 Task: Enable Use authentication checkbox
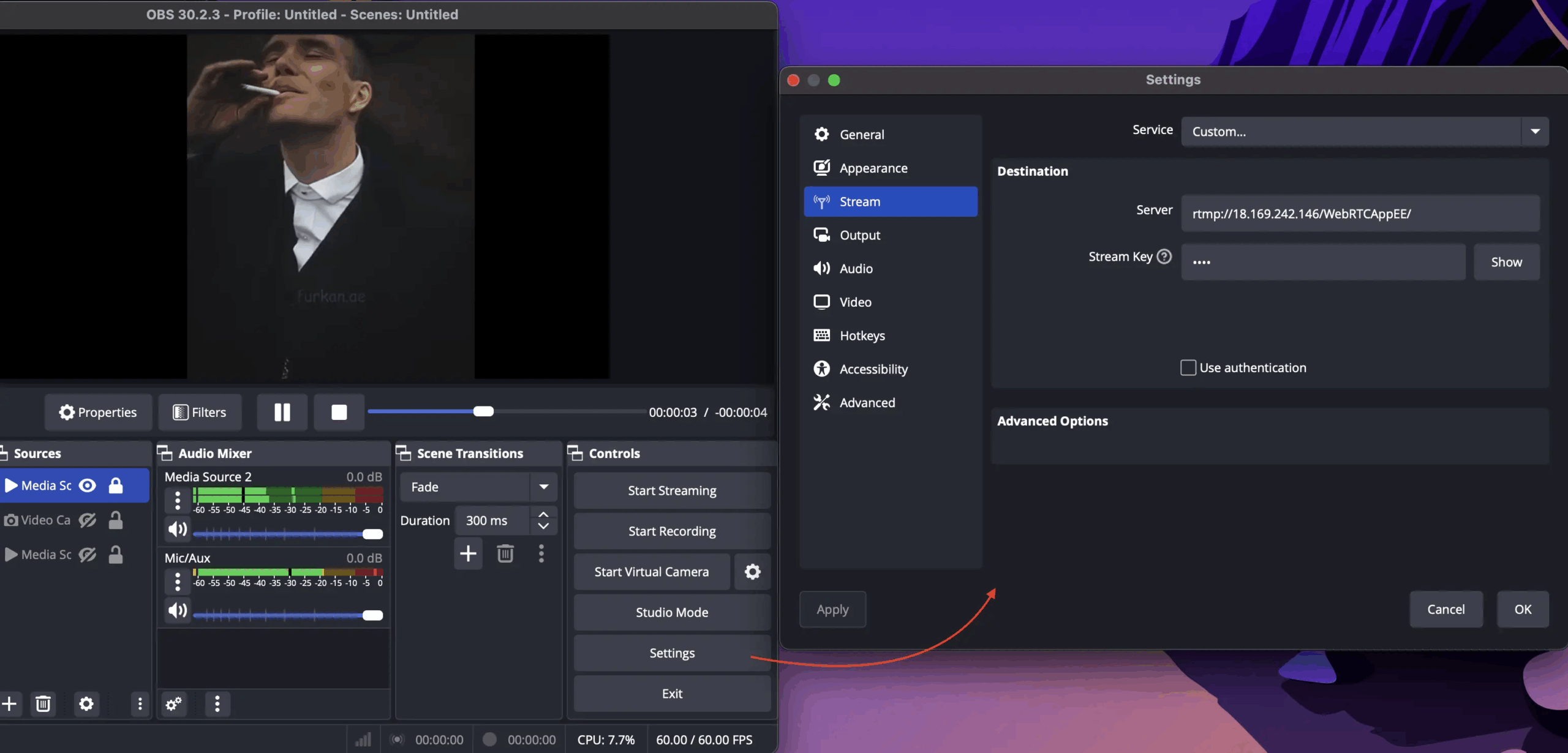[1188, 367]
